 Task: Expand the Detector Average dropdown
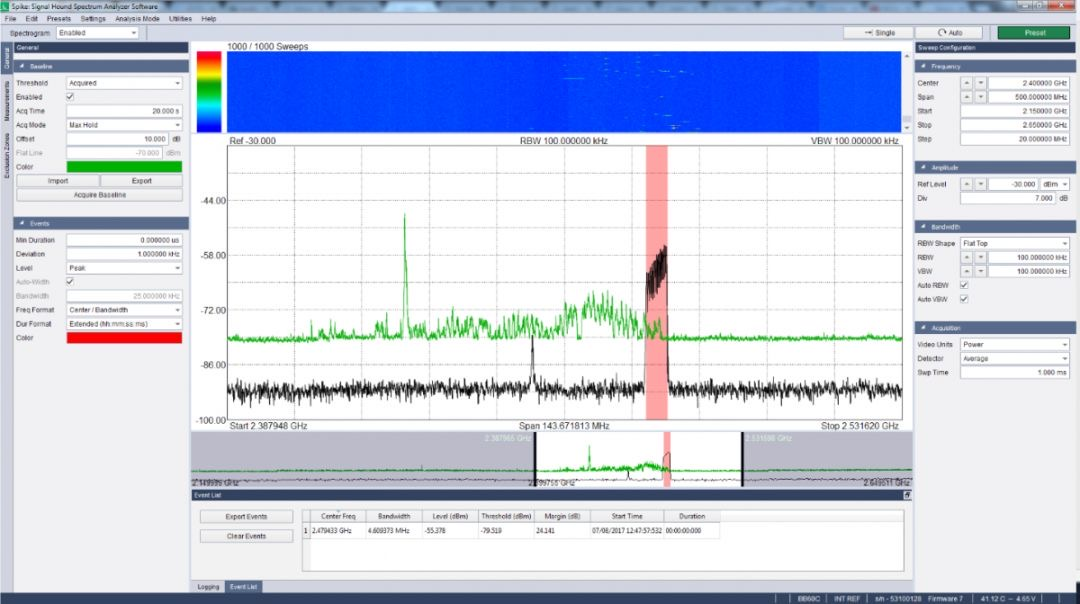click(x=1014, y=358)
